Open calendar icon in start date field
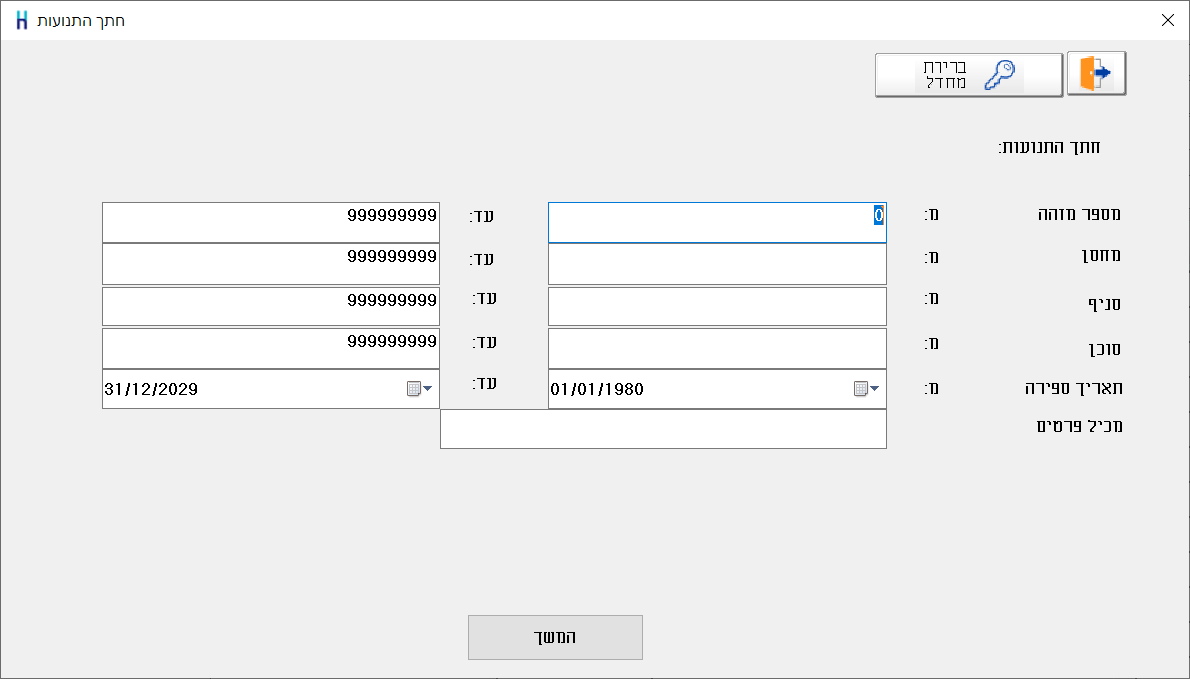The width and height of the screenshot is (1190, 679). tap(860, 389)
